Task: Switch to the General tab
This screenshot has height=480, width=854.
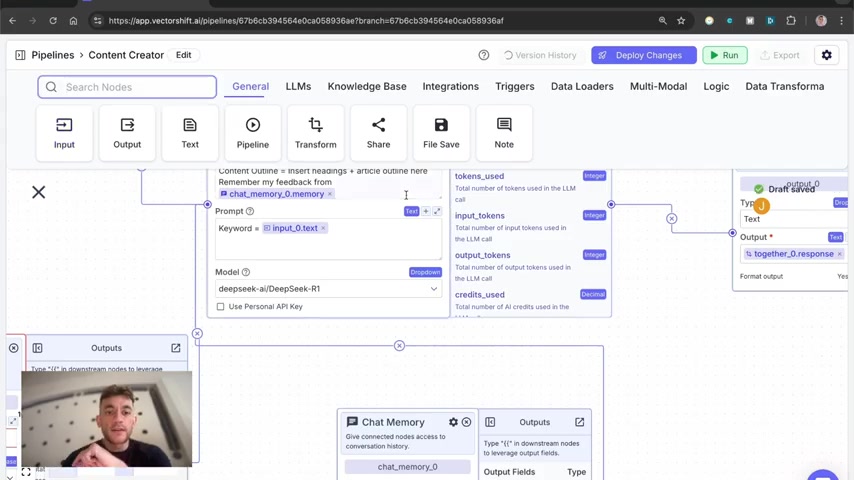Action: pyautogui.click(x=251, y=86)
